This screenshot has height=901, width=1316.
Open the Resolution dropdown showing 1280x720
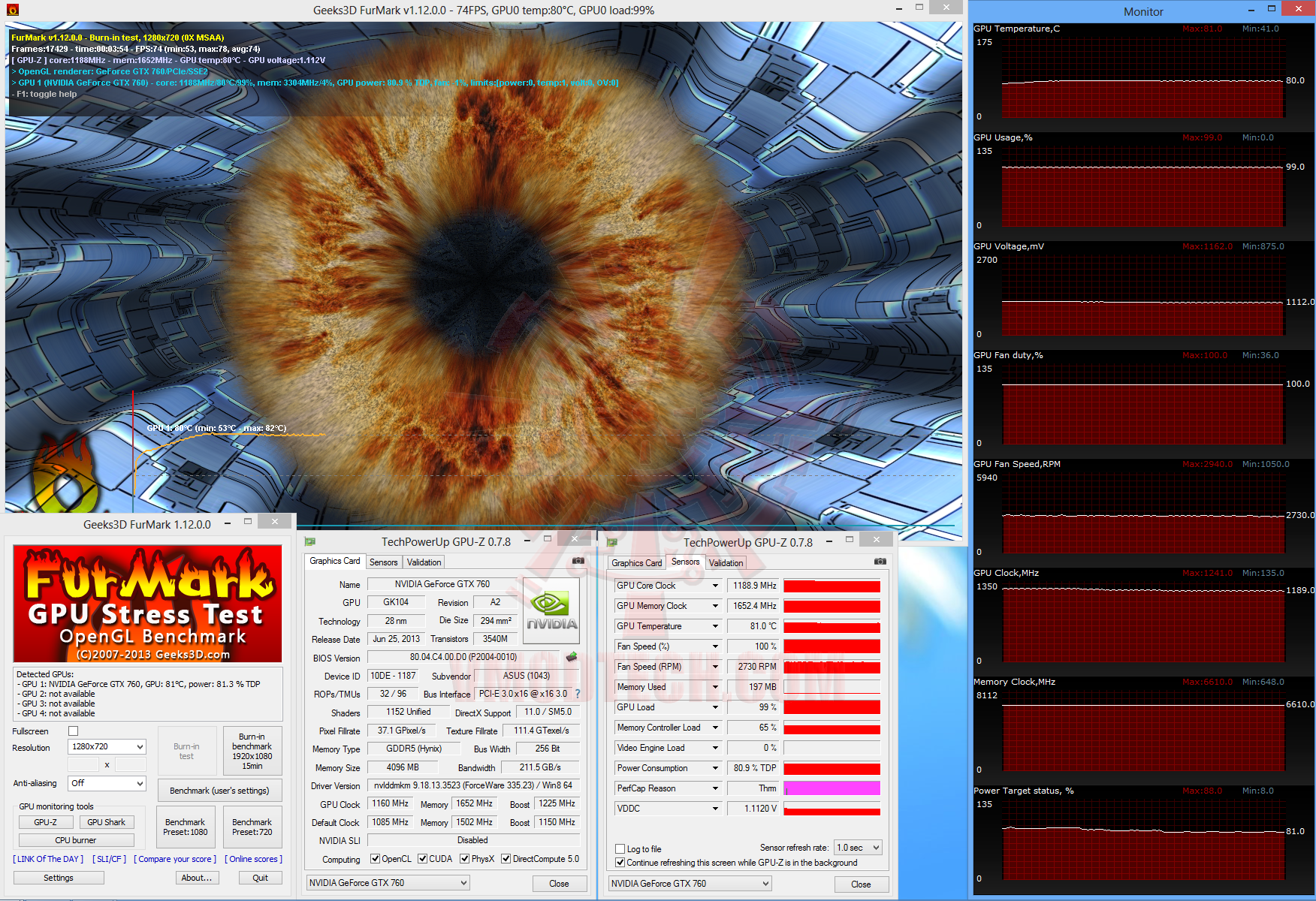click(x=107, y=747)
